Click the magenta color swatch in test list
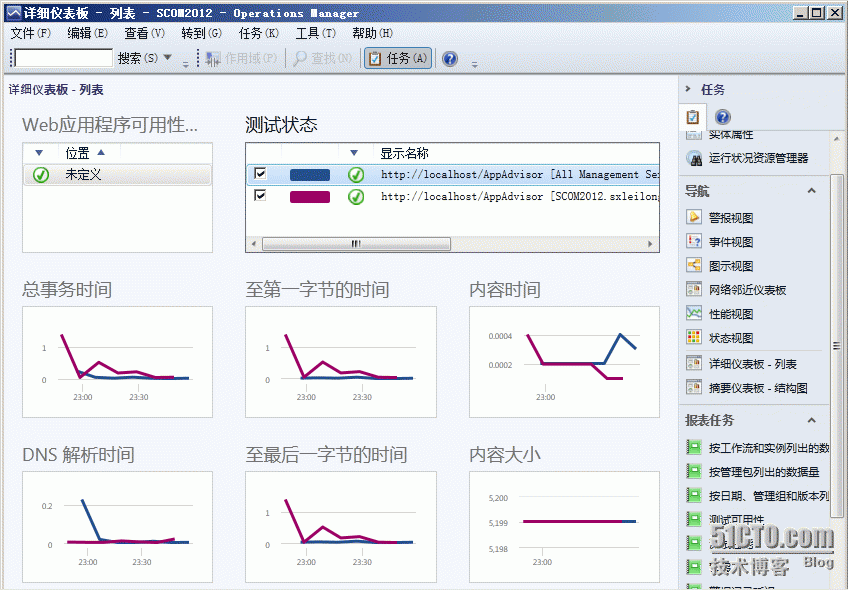848x590 pixels. click(x=310, y=197)
